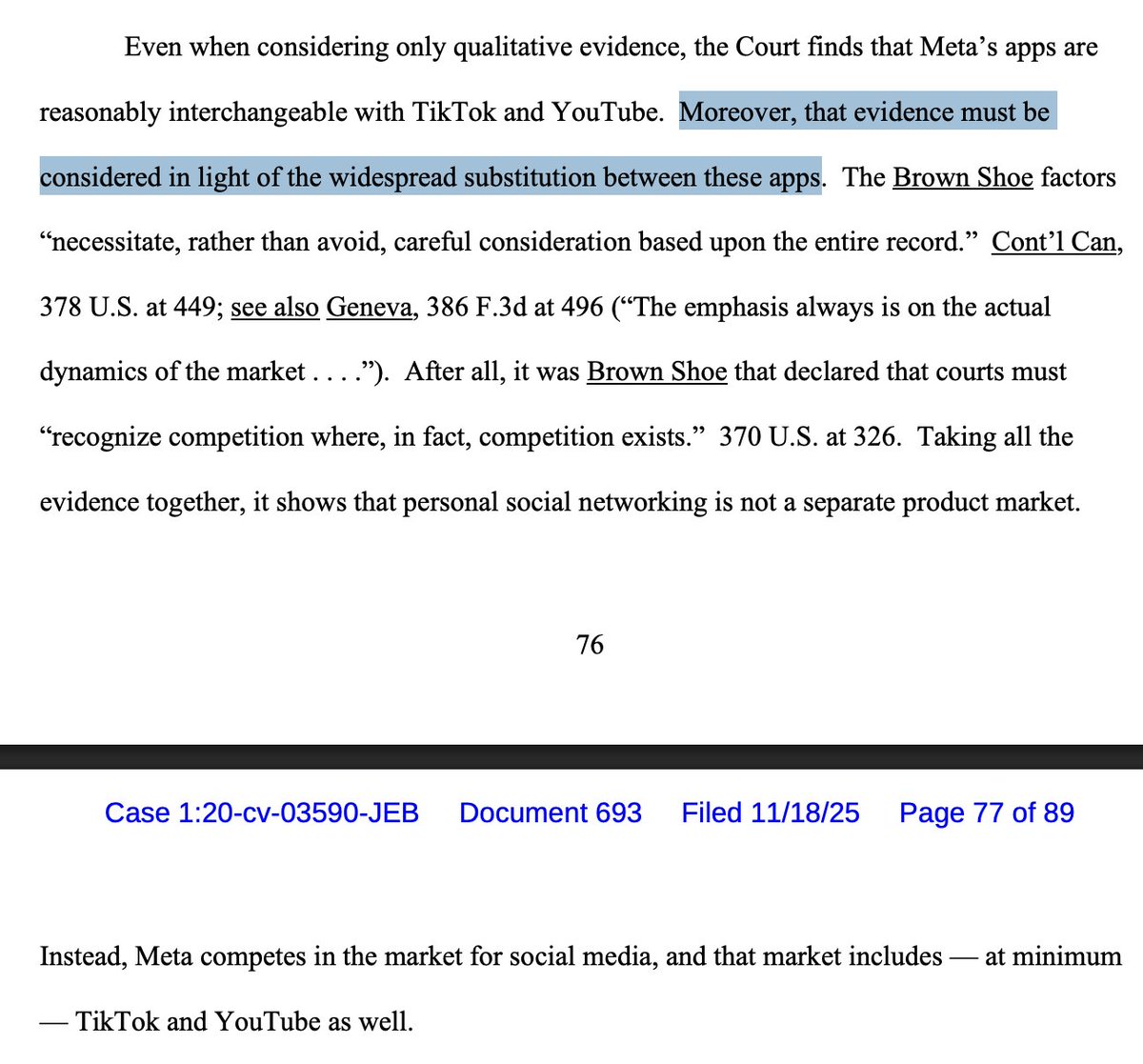Click the phrase 'dynamics of the market'
Image resolution: width=1143 pixels, height=1064 pixels.
coord(172,371)
